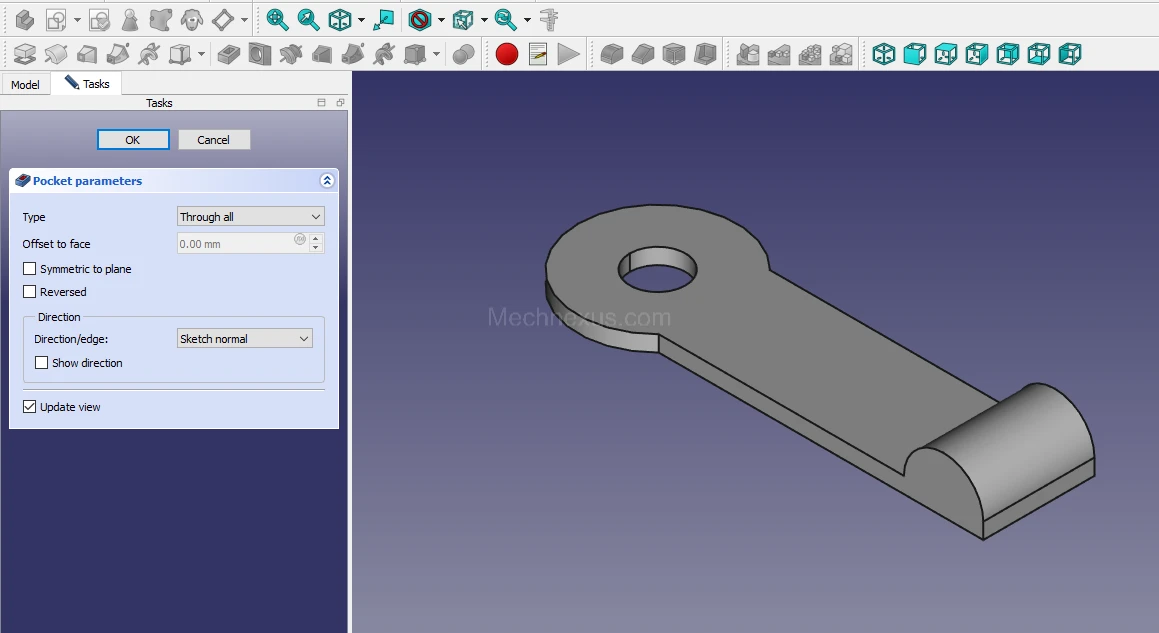Check the Reversed option
Screen dimensions: 1159x633
[30, 292]
